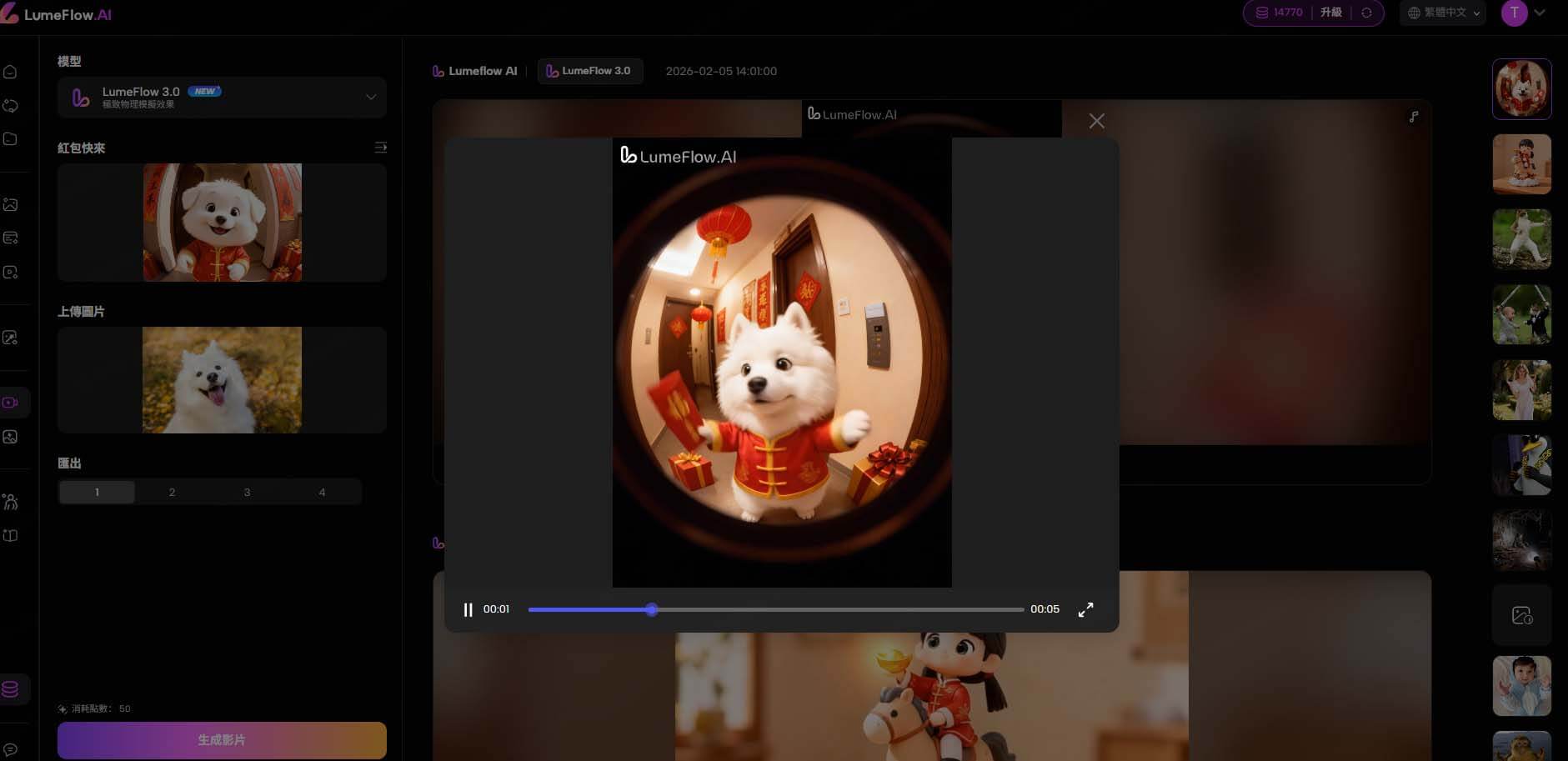Refresh the credits balance icon
Screen dimensions: 1568x761
(1366, 13)
